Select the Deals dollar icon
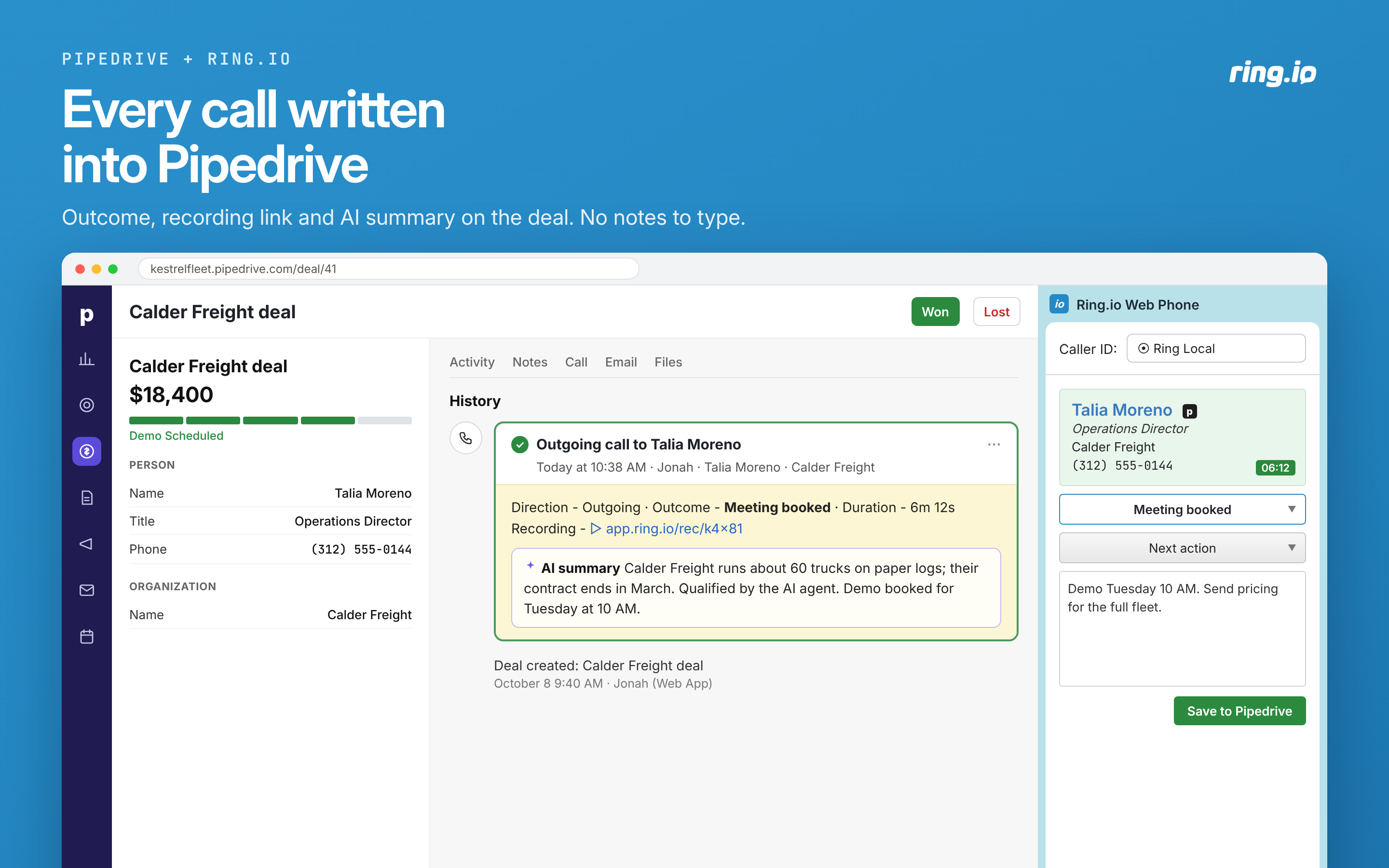Screen dimensions: 1389x868 pos(87,451)
